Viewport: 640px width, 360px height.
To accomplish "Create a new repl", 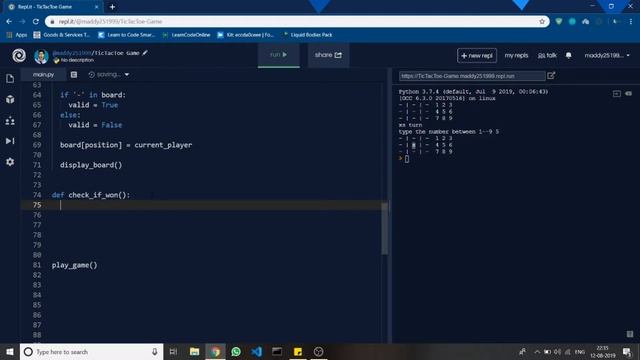I will click(477, 56).
